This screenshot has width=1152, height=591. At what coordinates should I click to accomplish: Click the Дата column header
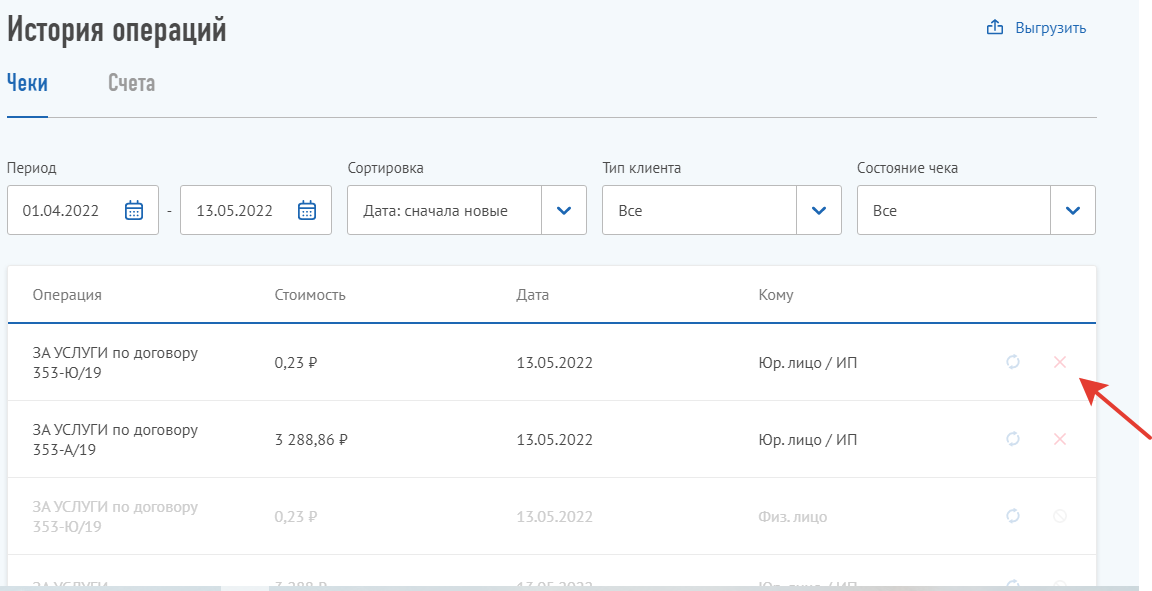532,295
